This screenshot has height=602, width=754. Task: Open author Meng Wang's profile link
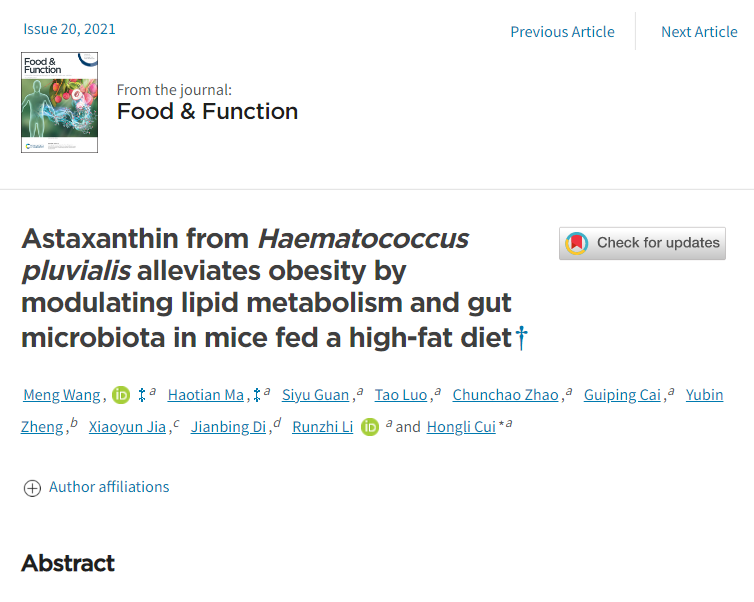(61, 395)
